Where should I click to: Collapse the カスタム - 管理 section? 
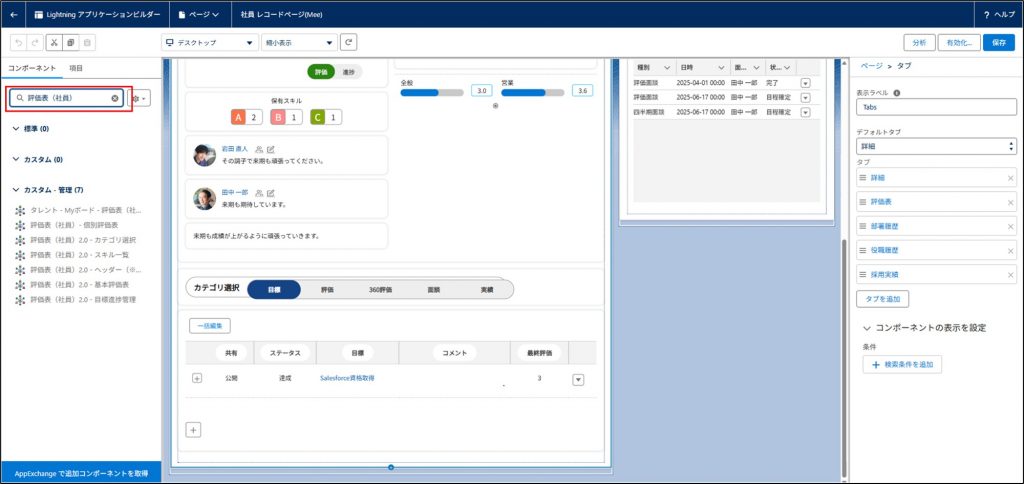16,190
